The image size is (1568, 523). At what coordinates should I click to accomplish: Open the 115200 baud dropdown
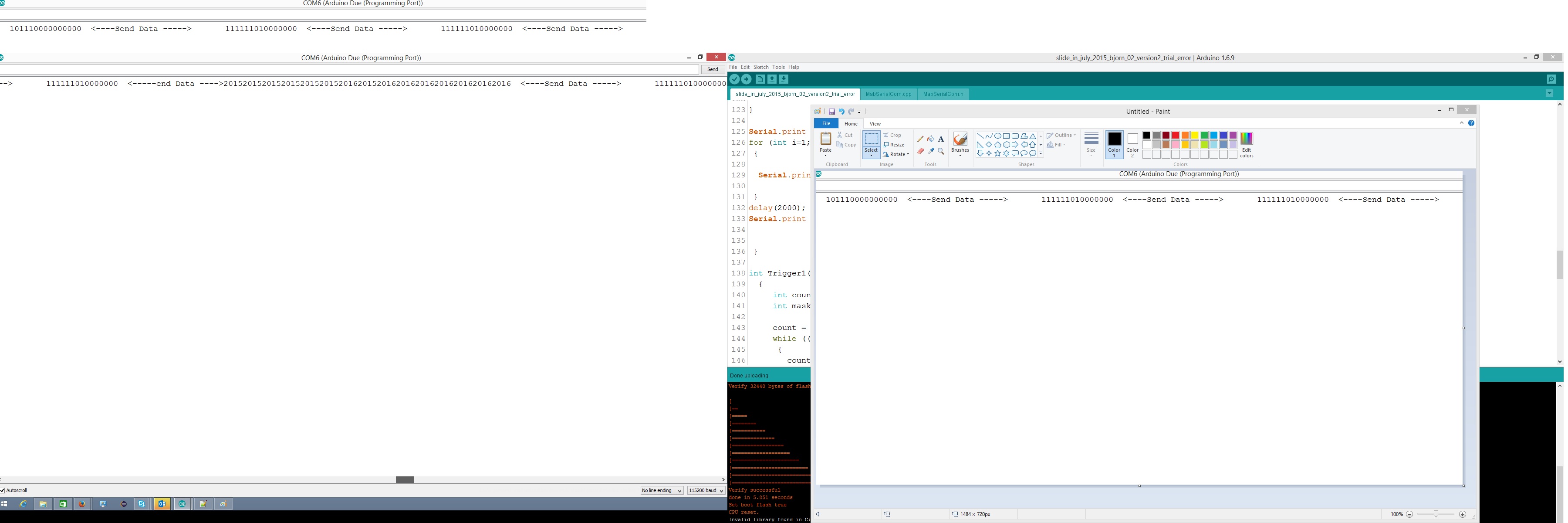(706, 491)
